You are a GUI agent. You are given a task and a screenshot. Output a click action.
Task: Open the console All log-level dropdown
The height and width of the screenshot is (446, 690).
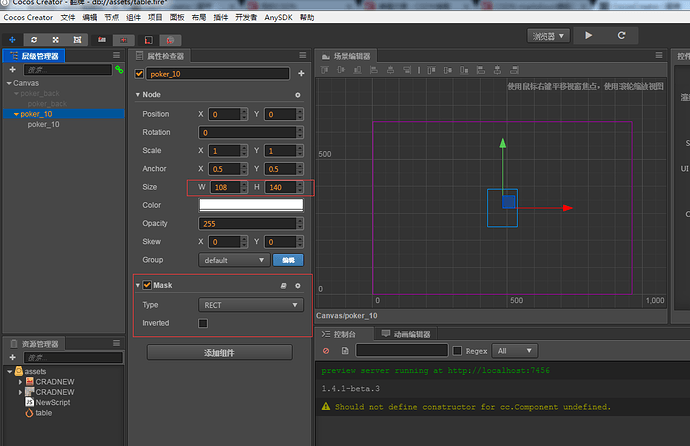coord(515,351)
